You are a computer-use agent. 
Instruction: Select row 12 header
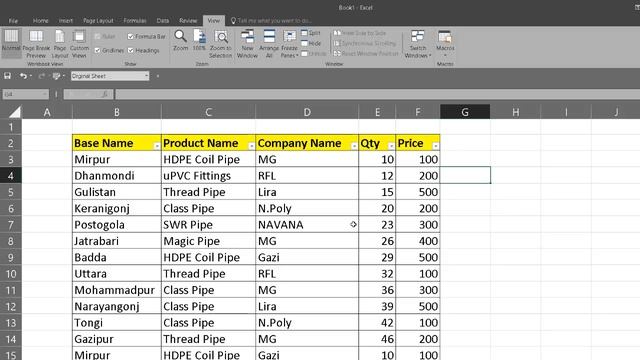pyautogui.click(x=11, y=307)
